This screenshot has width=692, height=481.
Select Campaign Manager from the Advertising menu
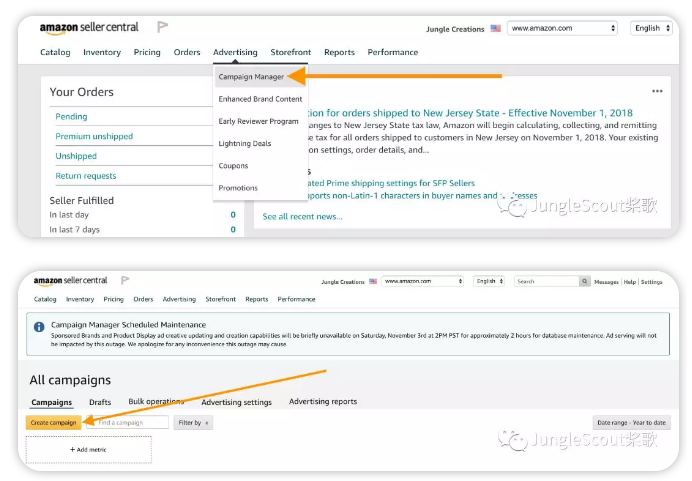251,76
